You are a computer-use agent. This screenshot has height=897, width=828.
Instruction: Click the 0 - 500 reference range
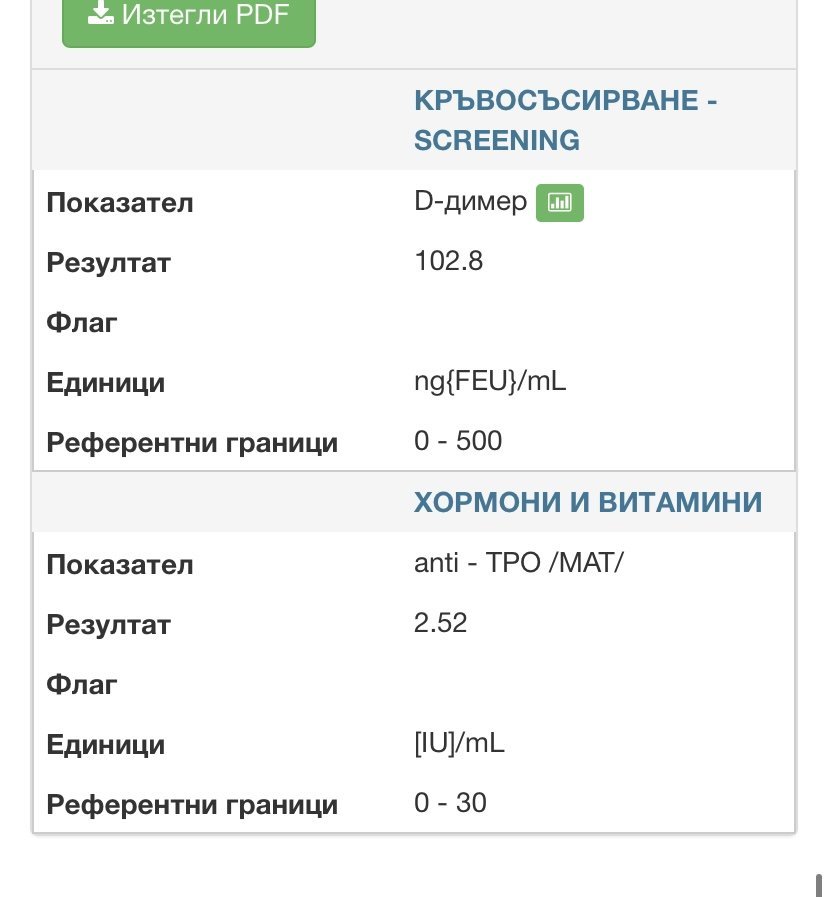[x=458, y=441]
